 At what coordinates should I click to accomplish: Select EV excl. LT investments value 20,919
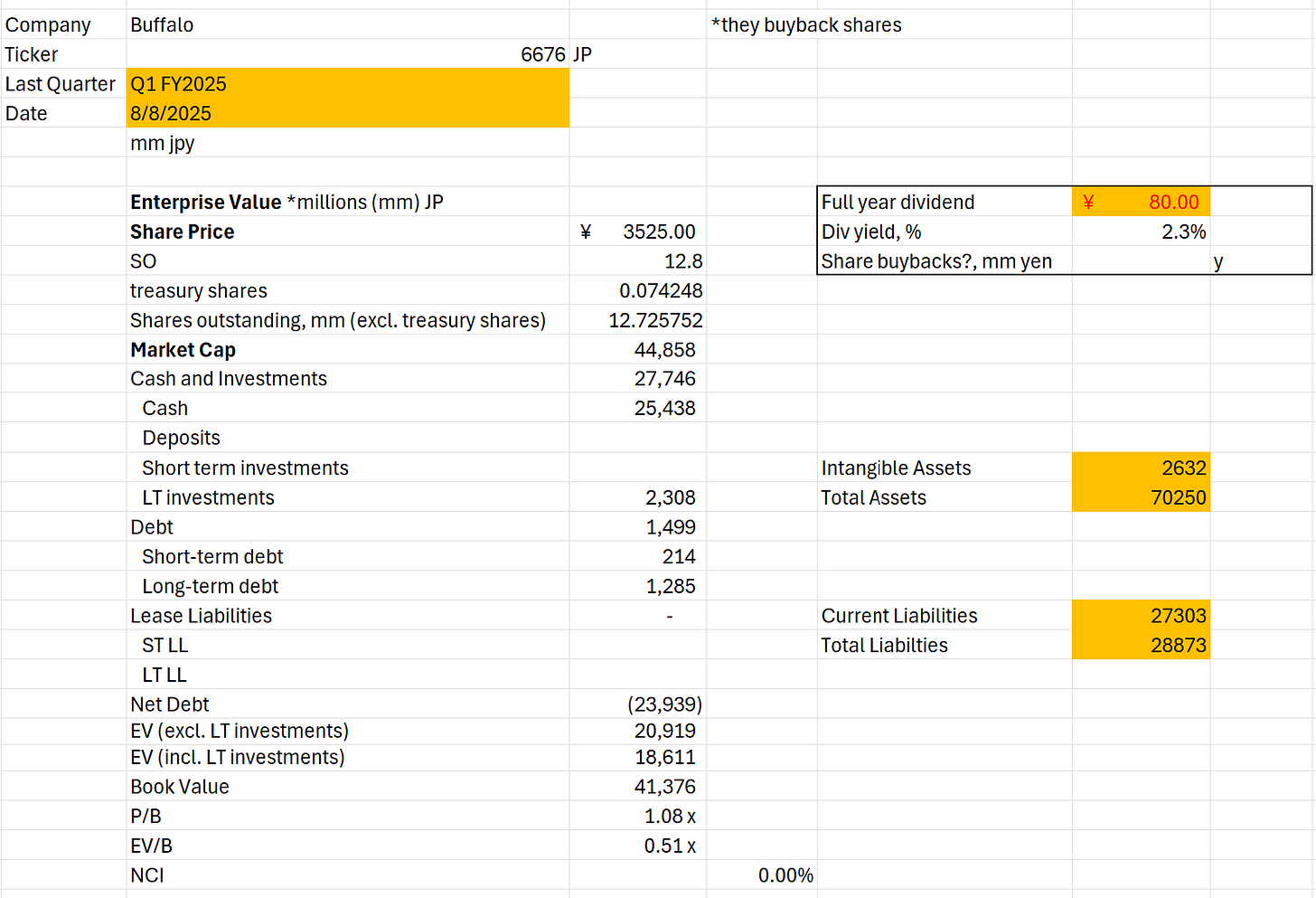[665, 731]
